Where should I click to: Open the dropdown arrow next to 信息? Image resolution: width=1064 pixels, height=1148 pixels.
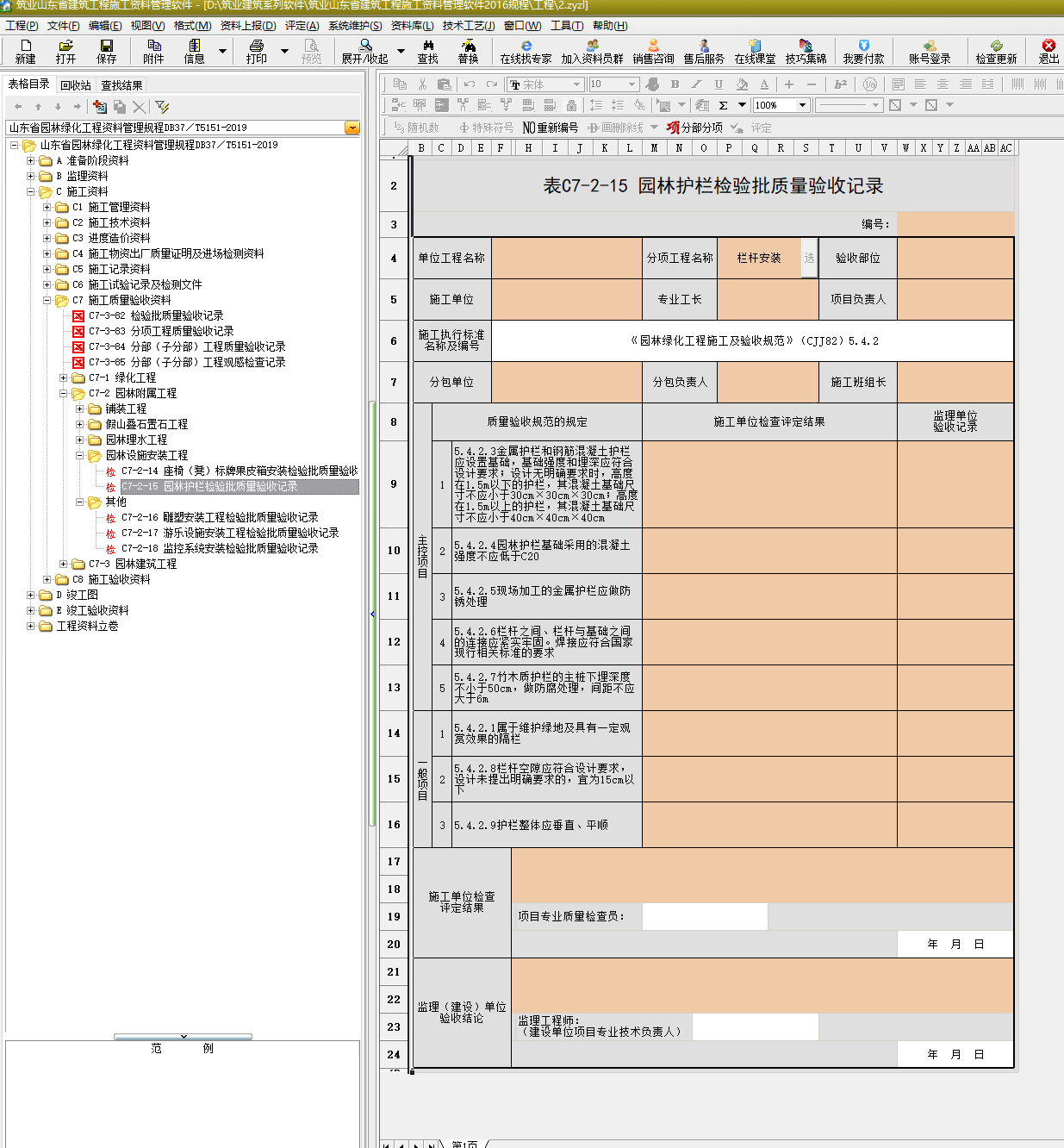pos(222,52)
